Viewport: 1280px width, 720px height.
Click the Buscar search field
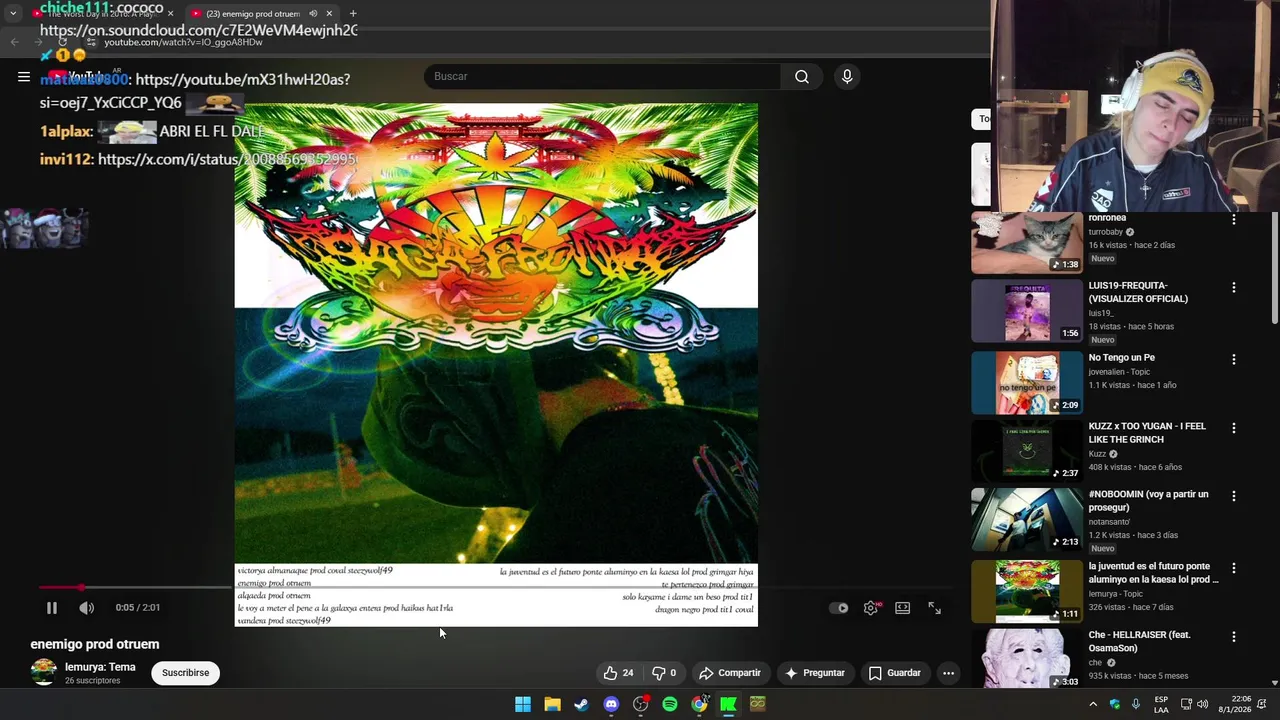click(x=602, y=77)
